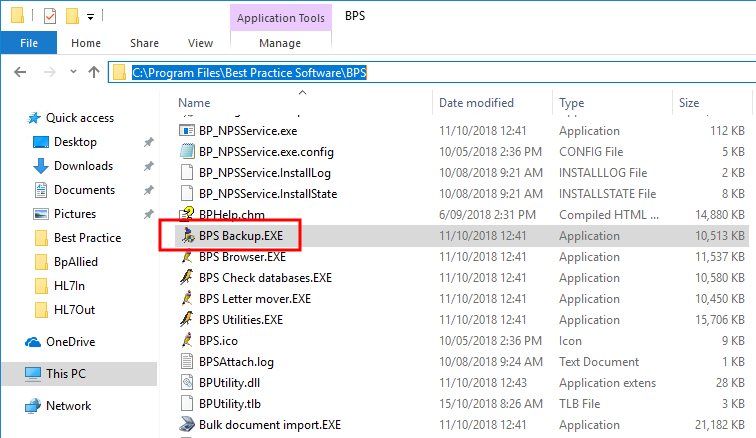Unpin Desktop using its pin icon
This screenshot has height=438, width=756.
tap(148, 142)
